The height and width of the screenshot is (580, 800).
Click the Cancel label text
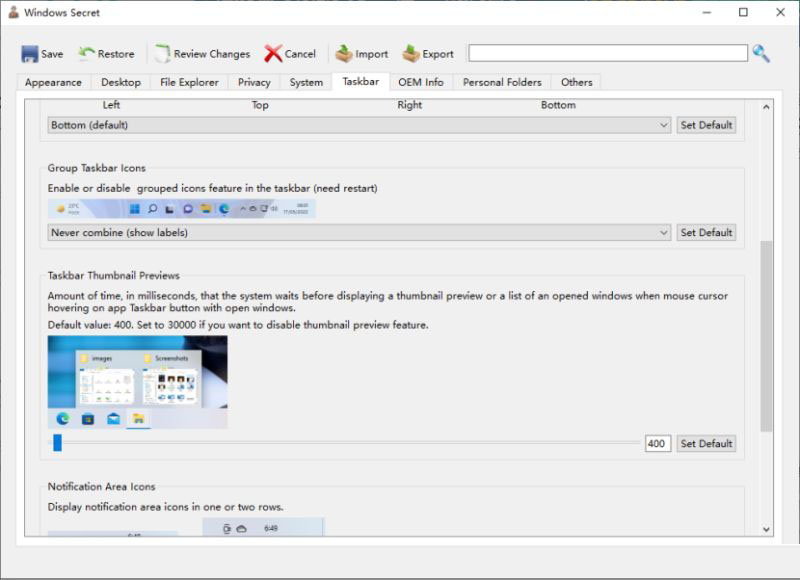(300, 54)
